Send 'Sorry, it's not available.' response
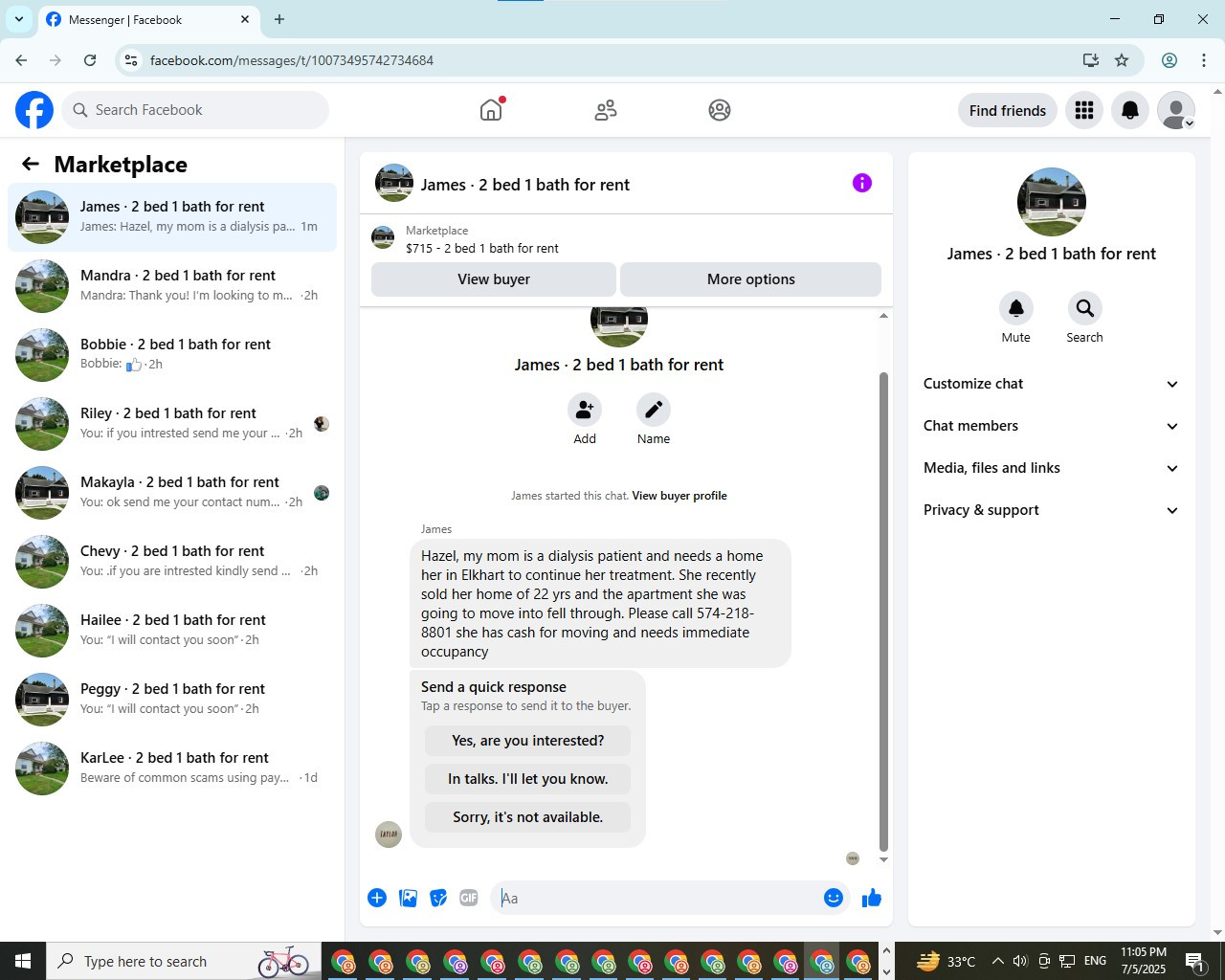 click(x=527, y=817)
